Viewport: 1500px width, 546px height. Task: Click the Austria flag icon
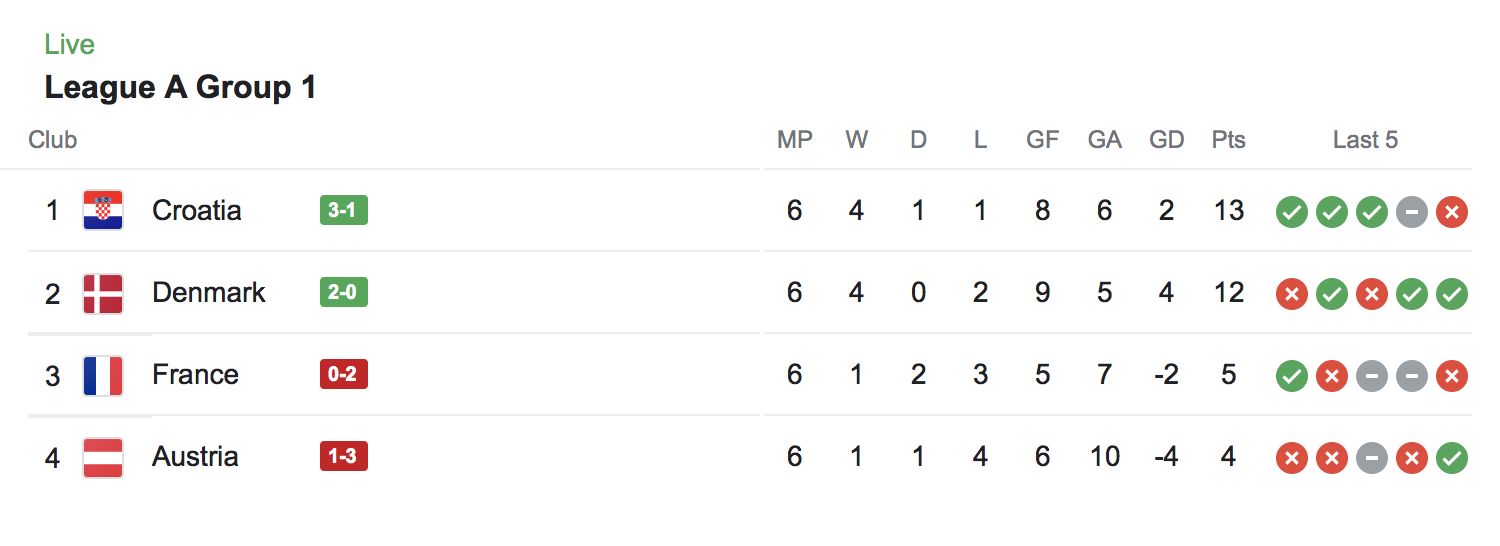pyautogui.click(x=103, y=457)
